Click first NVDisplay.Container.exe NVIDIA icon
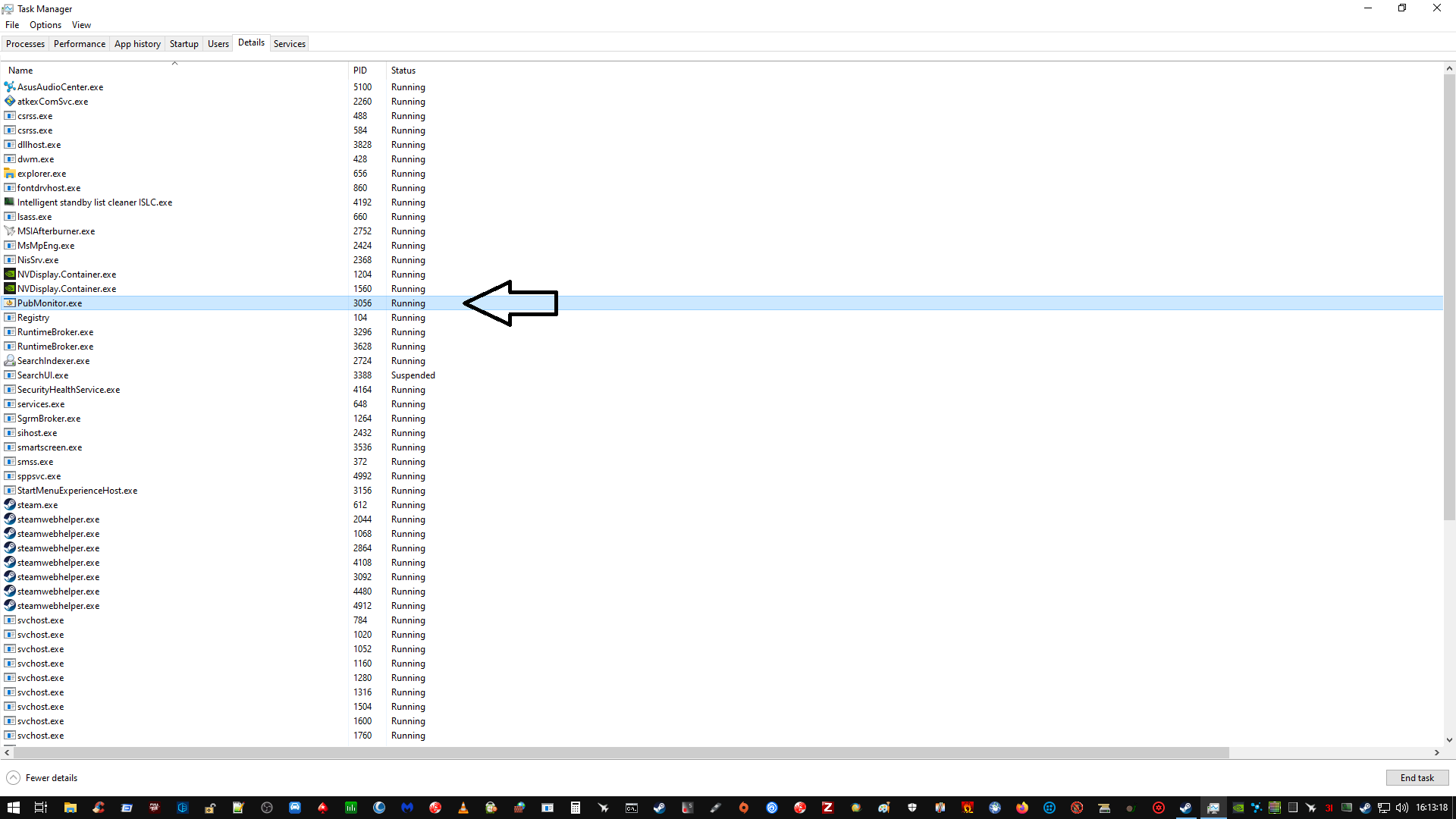Image resolution: width=1456 pixels, height=819 pixels. pyautogui.click(x=10, y=275)
